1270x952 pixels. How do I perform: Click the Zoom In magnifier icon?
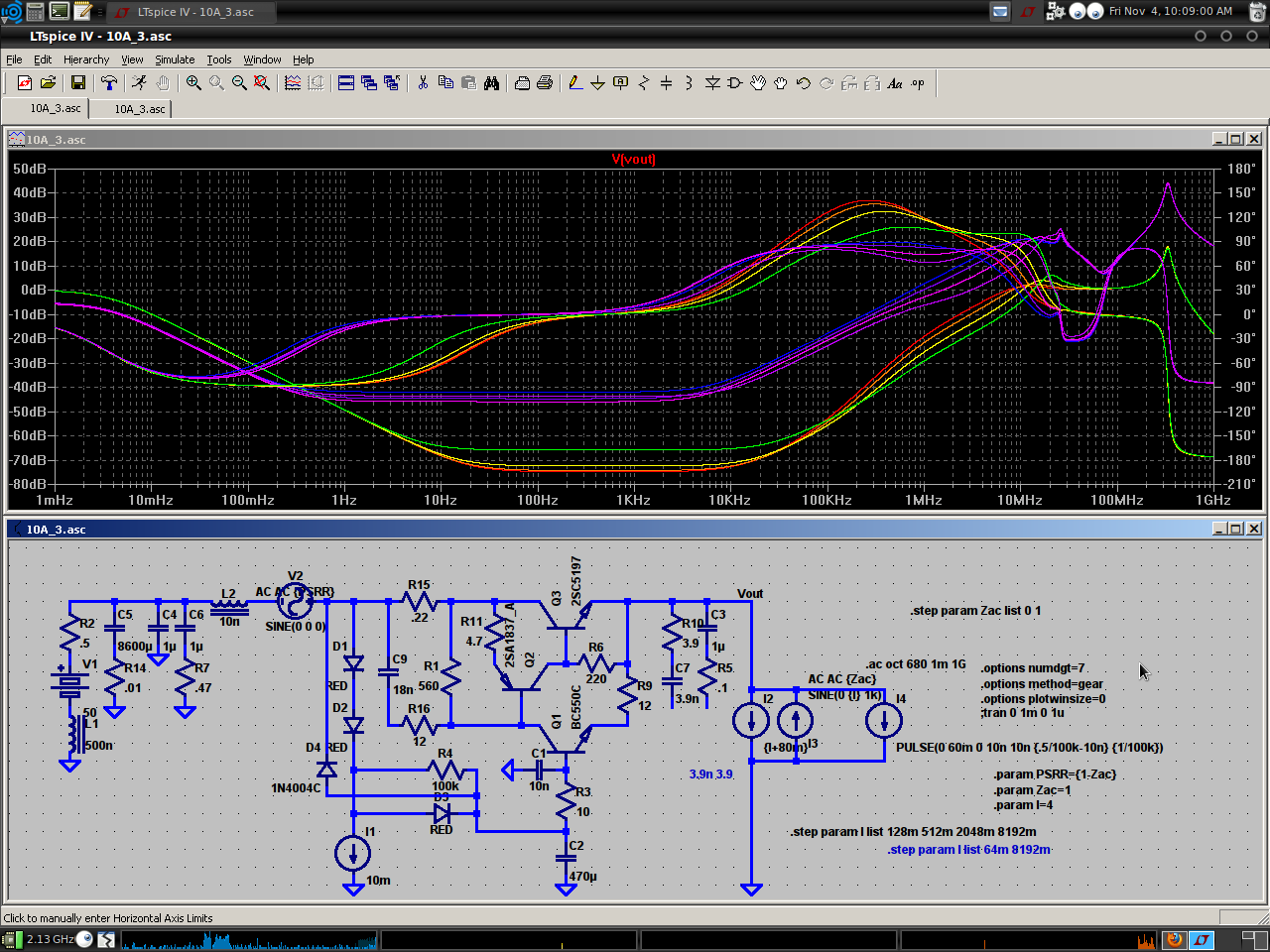193,83
